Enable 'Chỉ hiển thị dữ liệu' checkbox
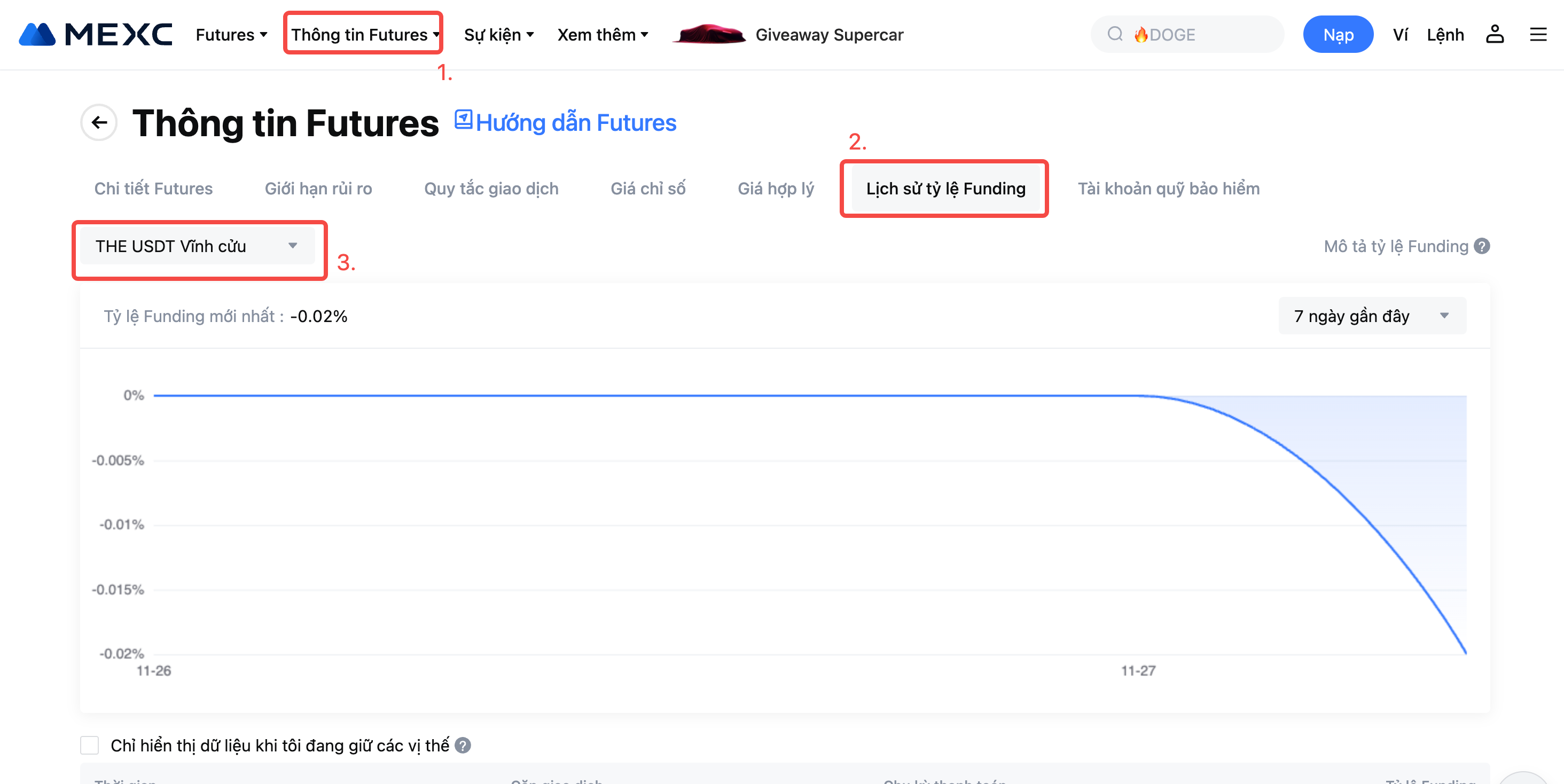This screenshot has height=784, width=1564. pos(90,745)
